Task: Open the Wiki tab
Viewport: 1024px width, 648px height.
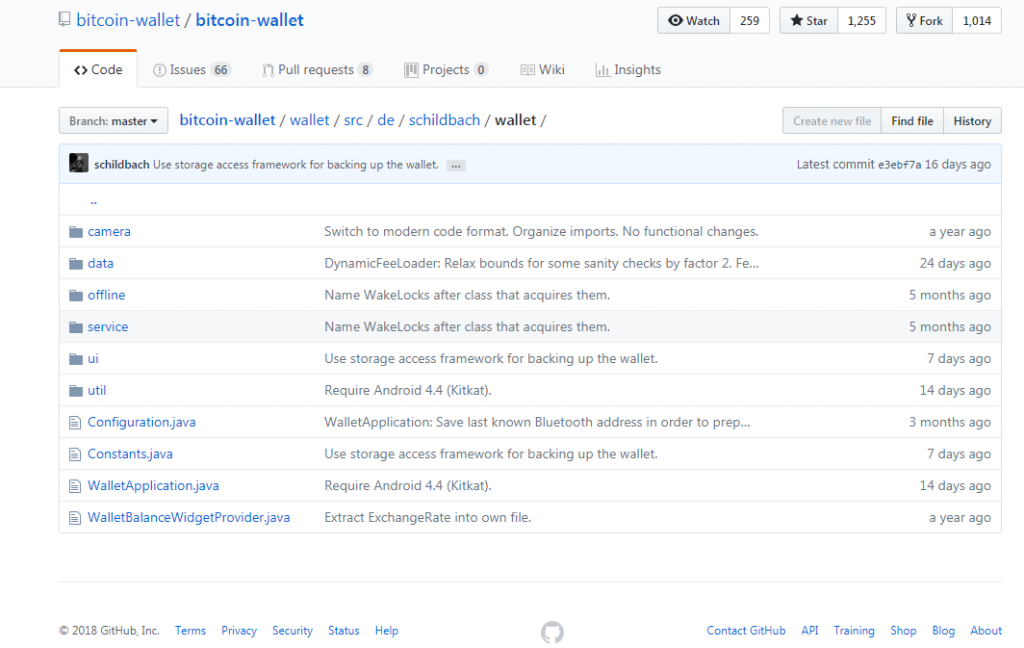Action: pos(543,70)
